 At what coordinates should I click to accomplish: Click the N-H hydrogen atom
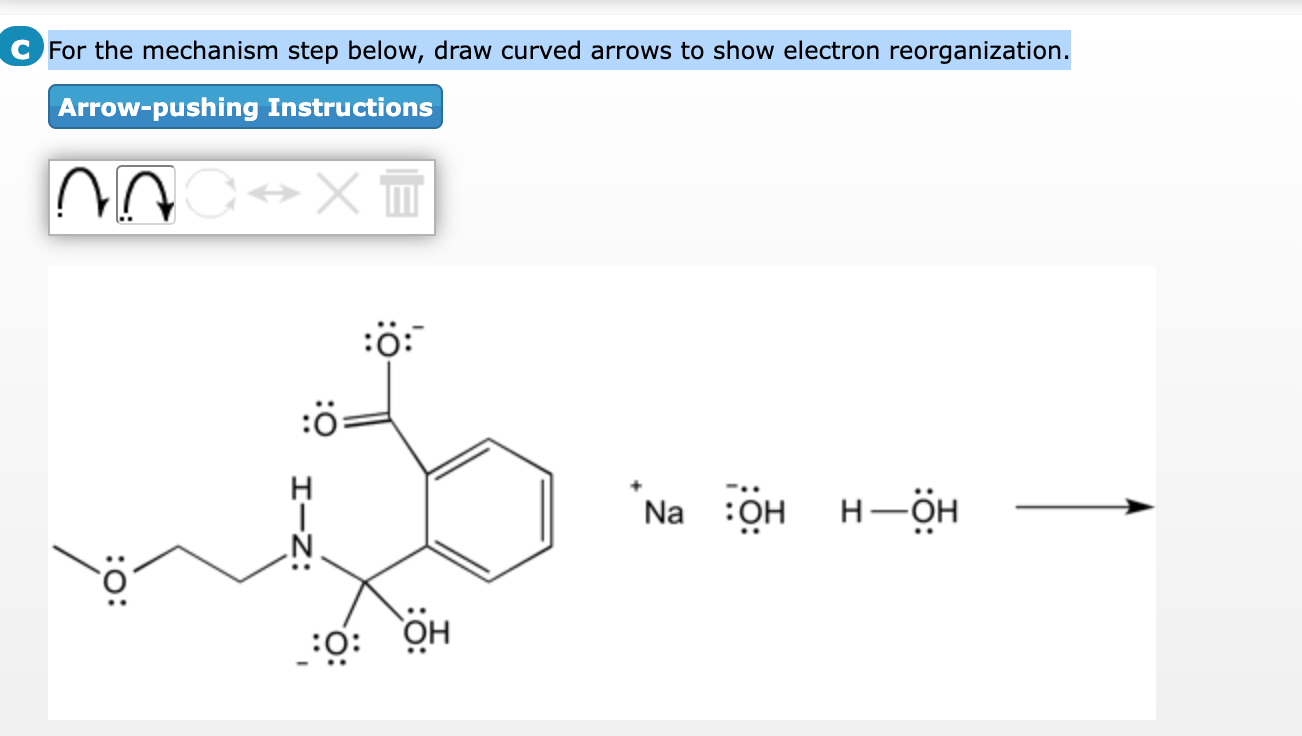[300, 487]
